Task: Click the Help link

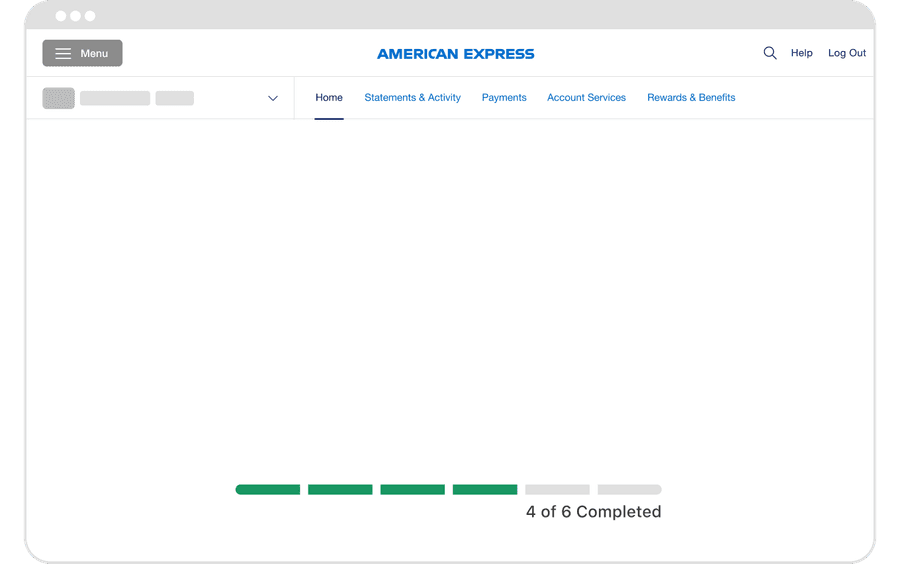Action: pos(801,53)
